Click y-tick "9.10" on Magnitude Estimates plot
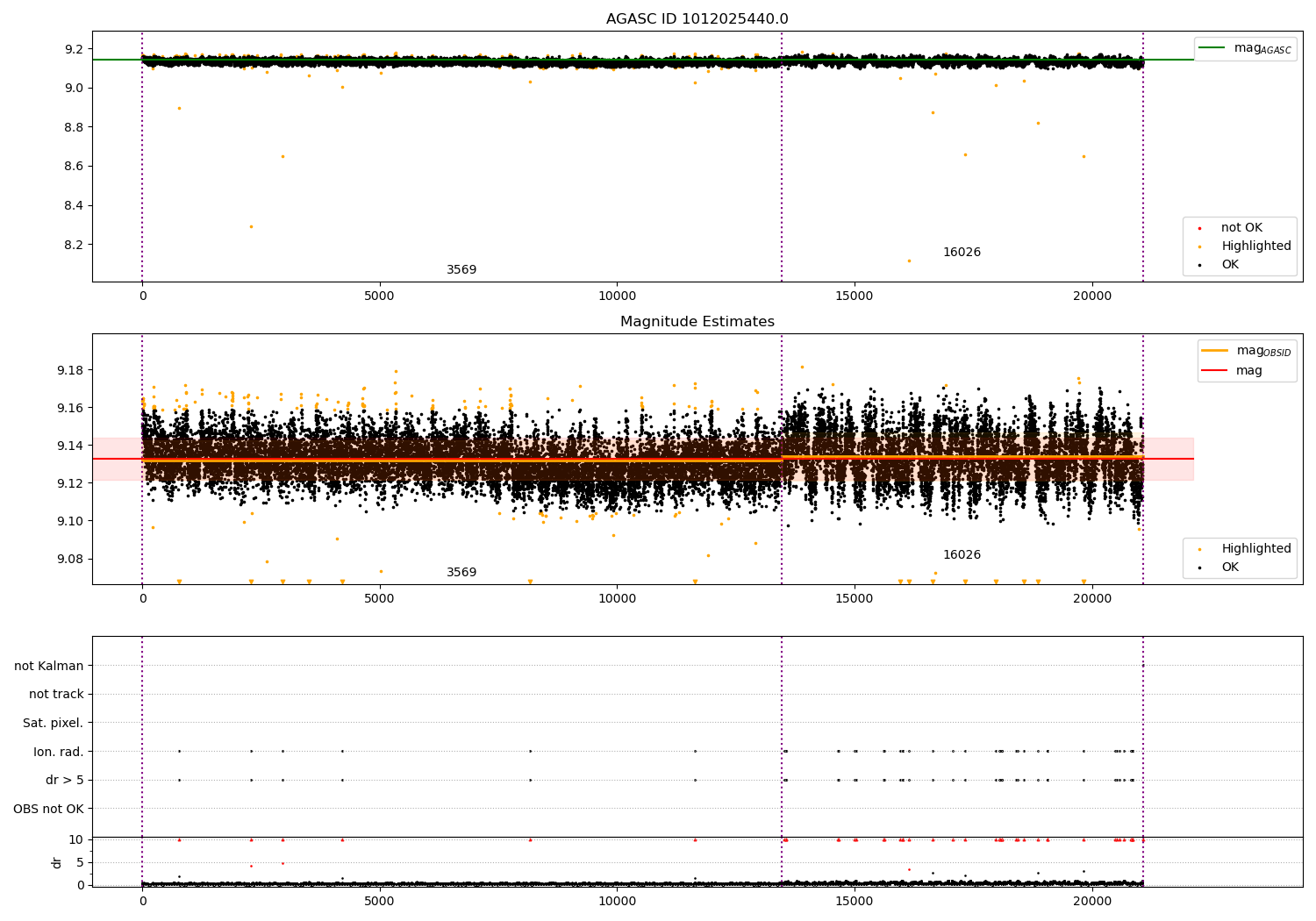The image size is (1316, 921). [70, 521]
